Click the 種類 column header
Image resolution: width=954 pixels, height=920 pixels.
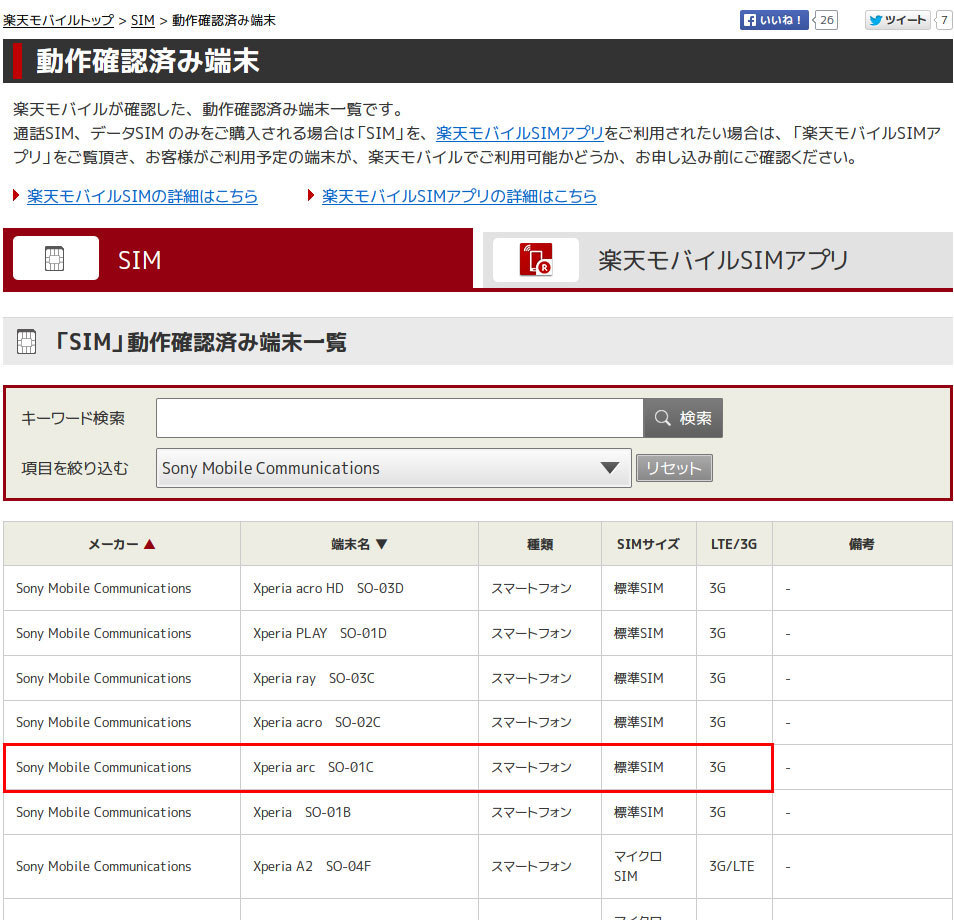pyautogui.click(x=540, y=544)
